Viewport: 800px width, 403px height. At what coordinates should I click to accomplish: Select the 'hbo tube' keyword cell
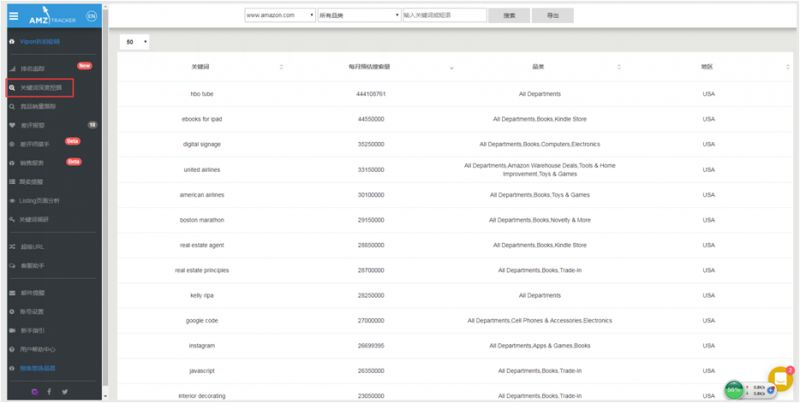tap(202, 94)
